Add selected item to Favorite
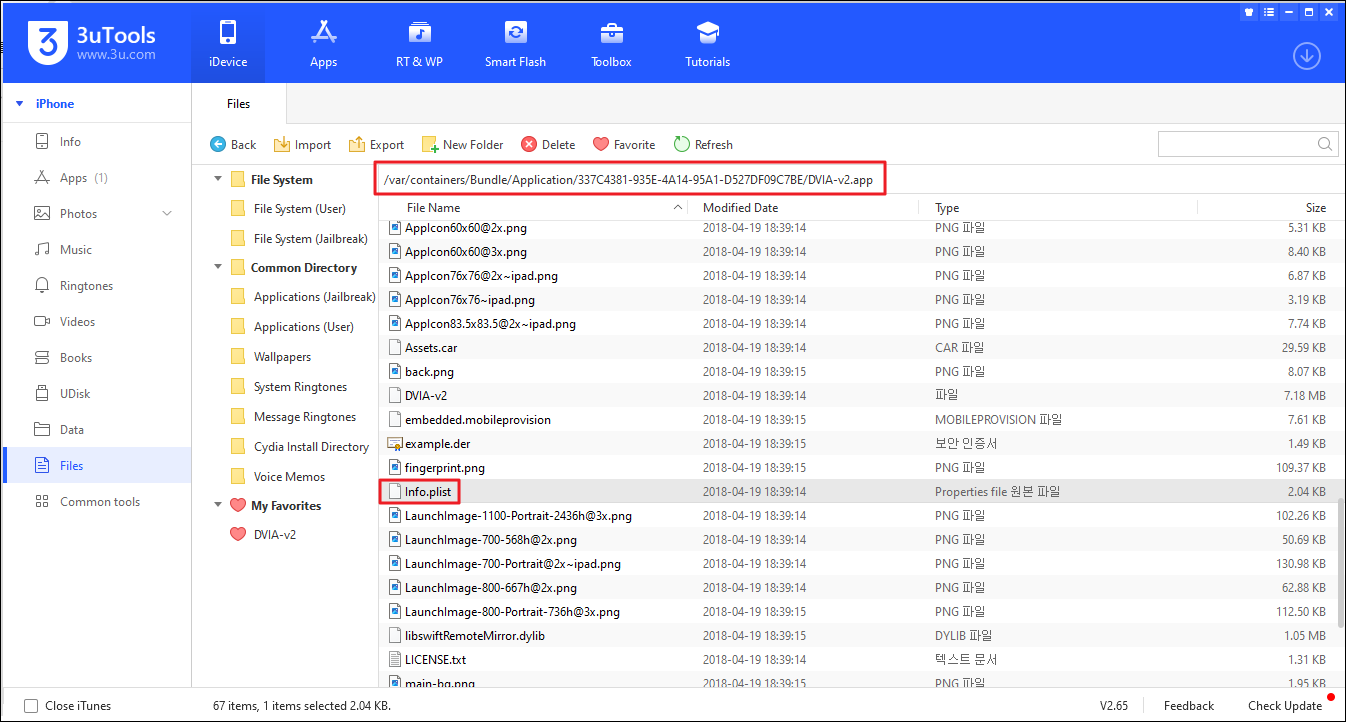 (x=624, y=145)
